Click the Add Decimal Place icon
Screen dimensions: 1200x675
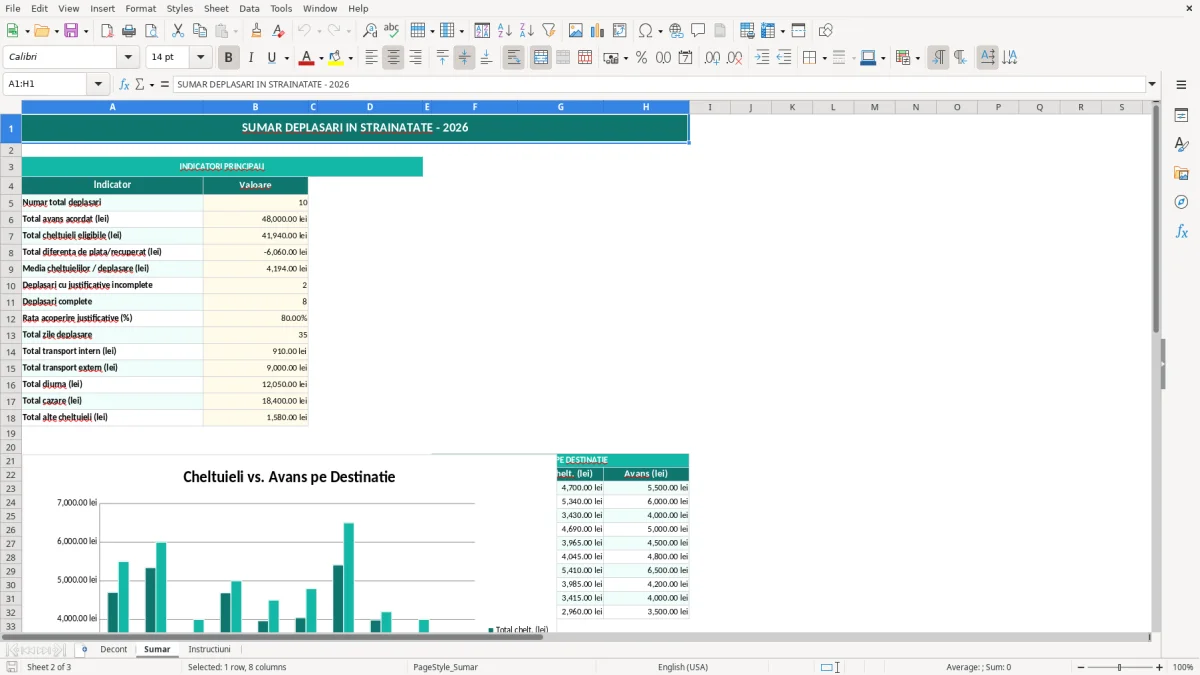tap(712, 58)
